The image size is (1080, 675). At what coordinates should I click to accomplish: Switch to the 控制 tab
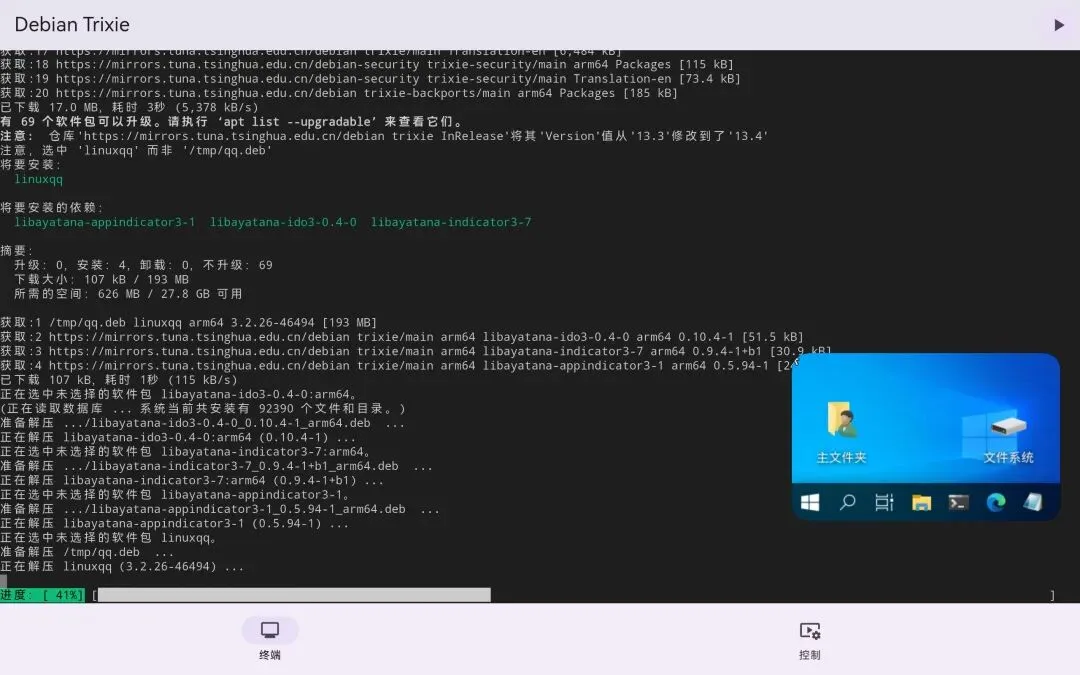click(809, 638)
